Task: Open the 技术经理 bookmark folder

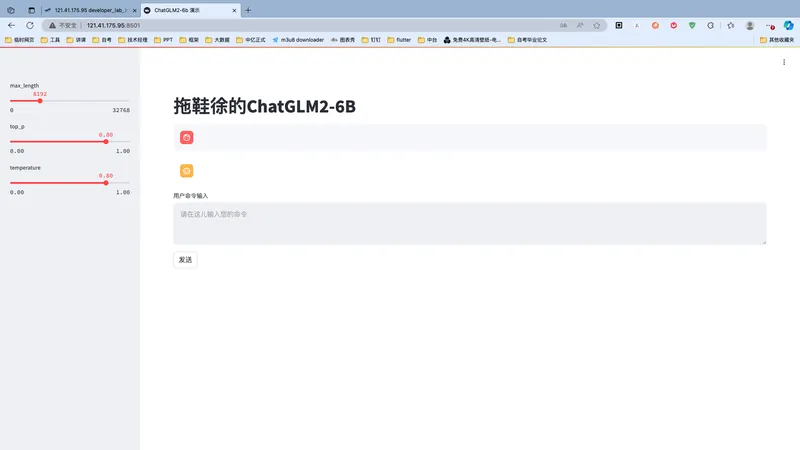Action: 133,40
